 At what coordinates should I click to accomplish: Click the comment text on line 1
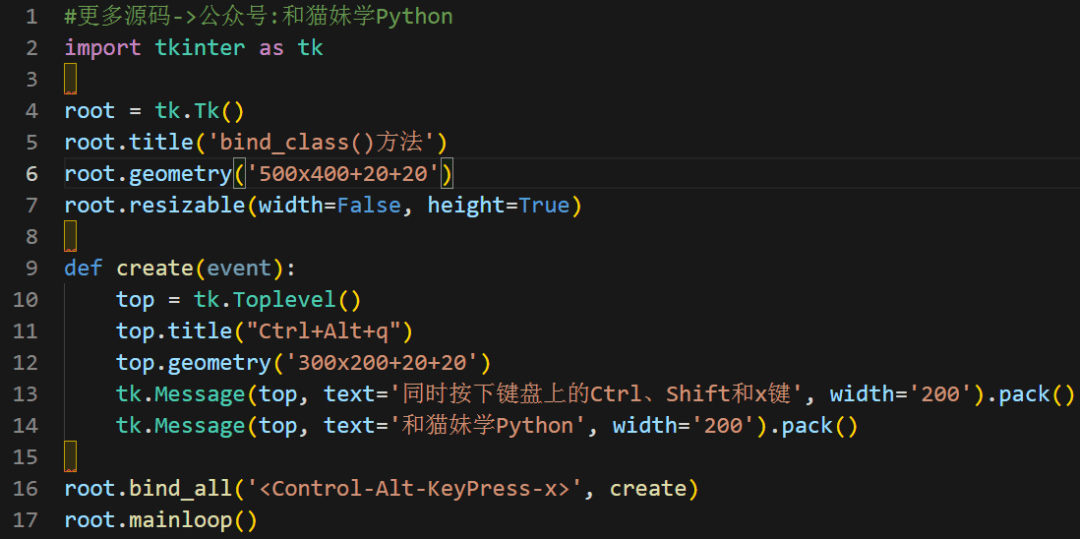258,17
